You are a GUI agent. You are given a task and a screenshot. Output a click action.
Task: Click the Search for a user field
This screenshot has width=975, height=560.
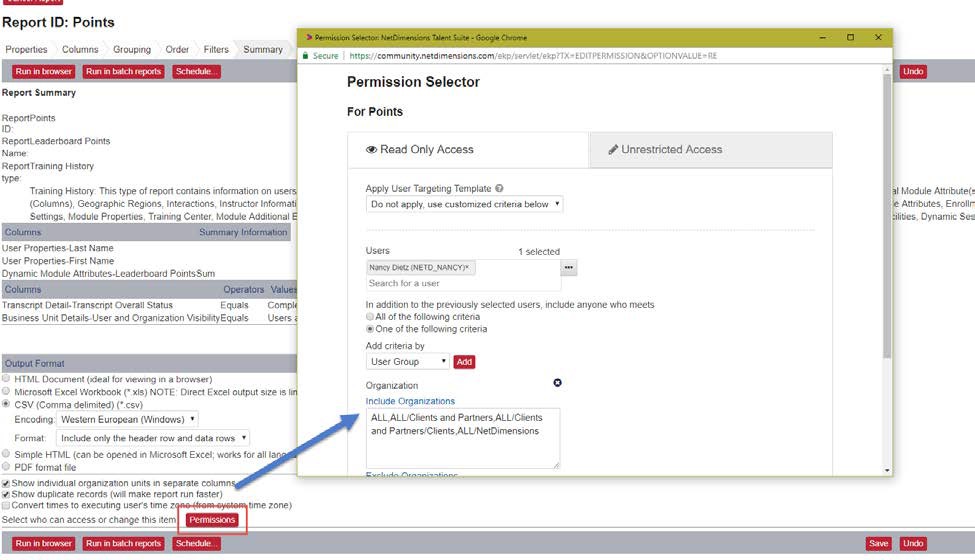[463, 283]
